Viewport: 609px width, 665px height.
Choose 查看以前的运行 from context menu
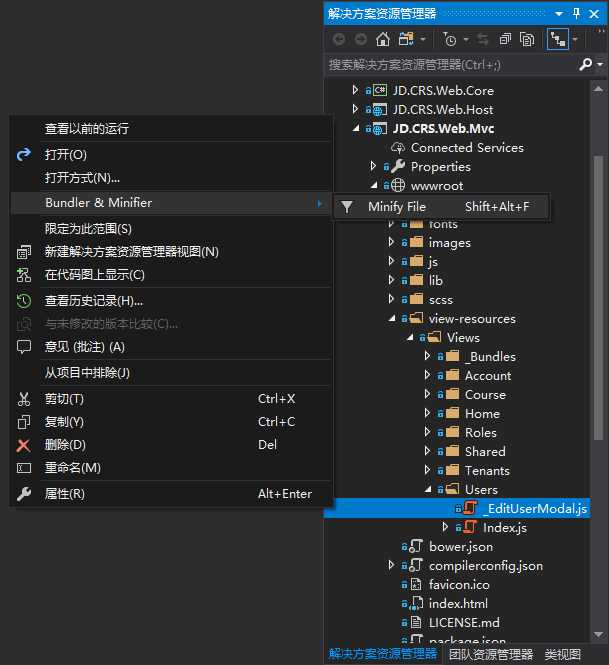point(171,129)
